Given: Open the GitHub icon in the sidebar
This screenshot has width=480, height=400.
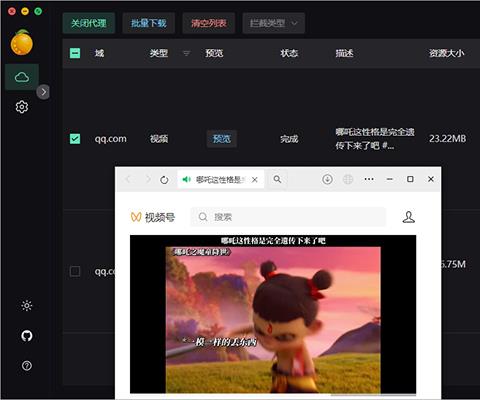Looking at the screenshot, I should [27, 336].
